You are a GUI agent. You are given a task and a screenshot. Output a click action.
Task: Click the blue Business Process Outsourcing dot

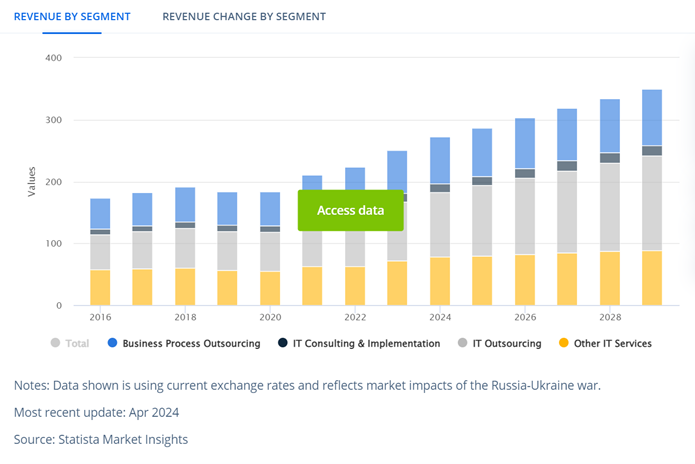tap(113, 344)
